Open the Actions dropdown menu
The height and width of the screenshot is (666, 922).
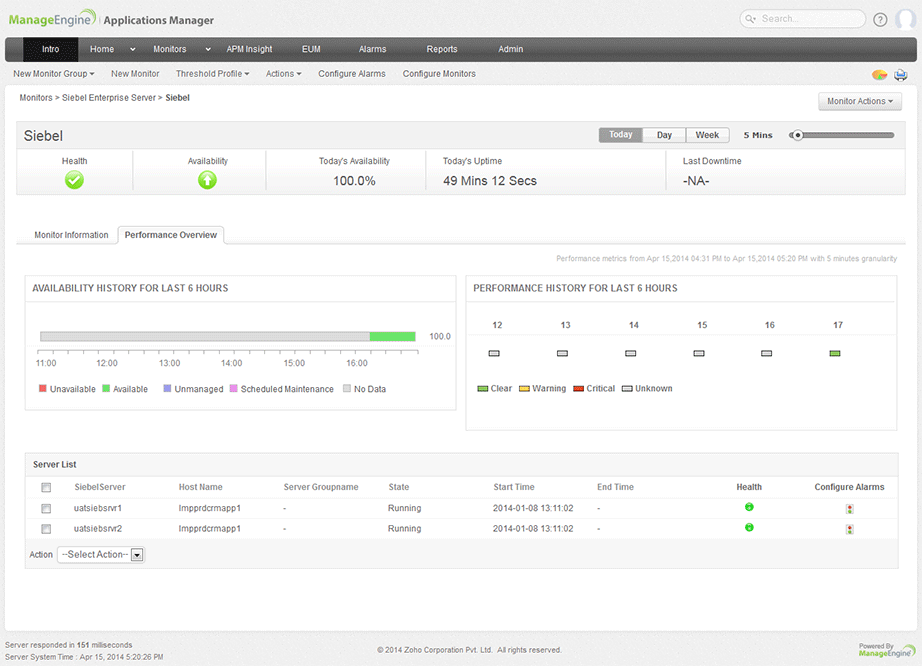(x=283, y=74)
